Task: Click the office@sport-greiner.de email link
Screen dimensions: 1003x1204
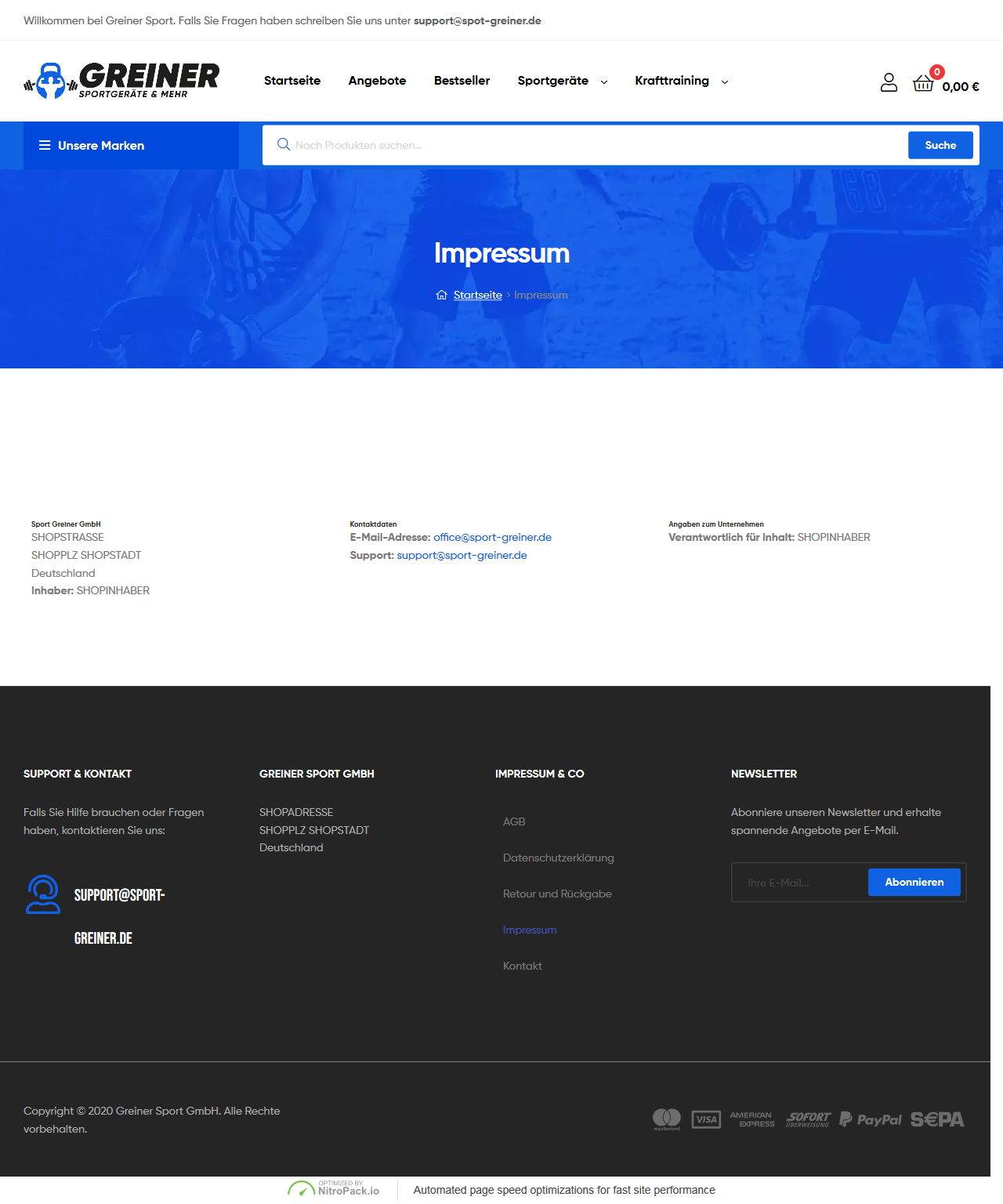Action: [492, 537]
